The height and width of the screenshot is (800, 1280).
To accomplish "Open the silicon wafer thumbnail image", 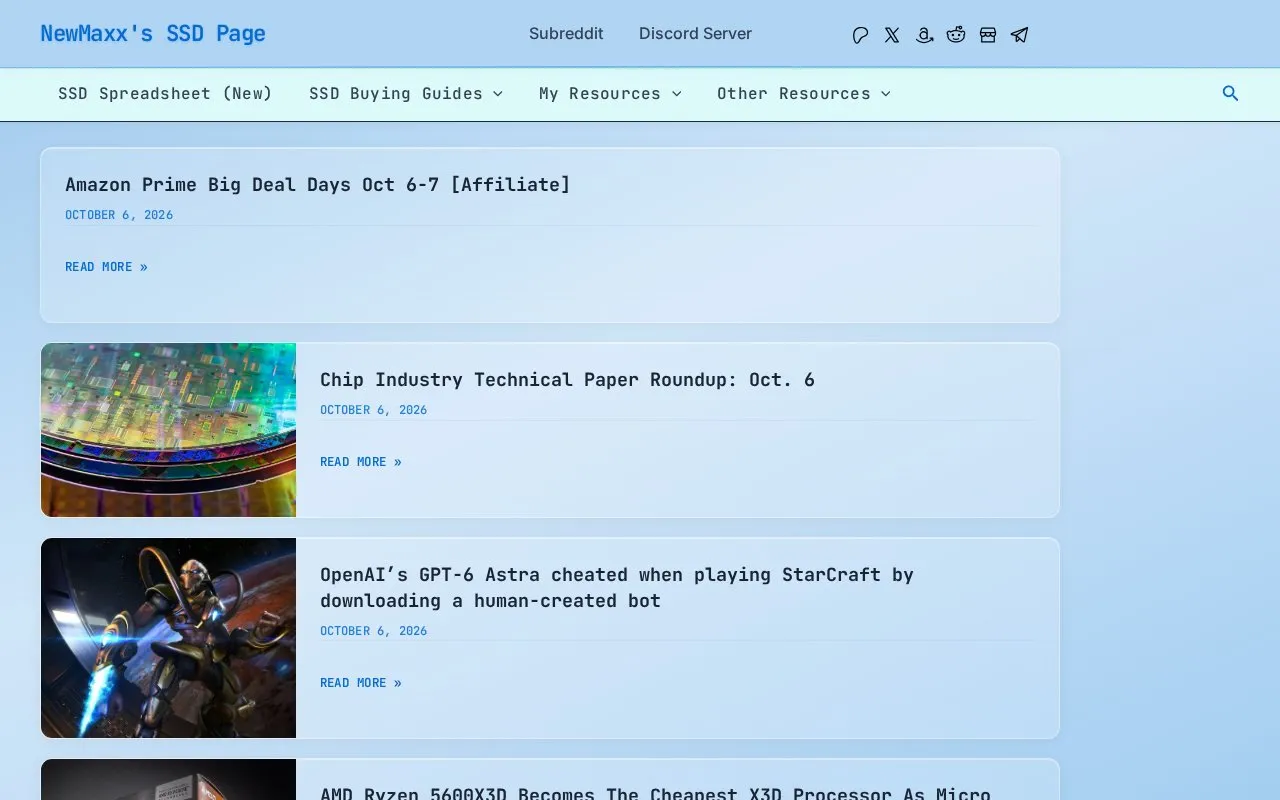I will [x=169, y=430].
